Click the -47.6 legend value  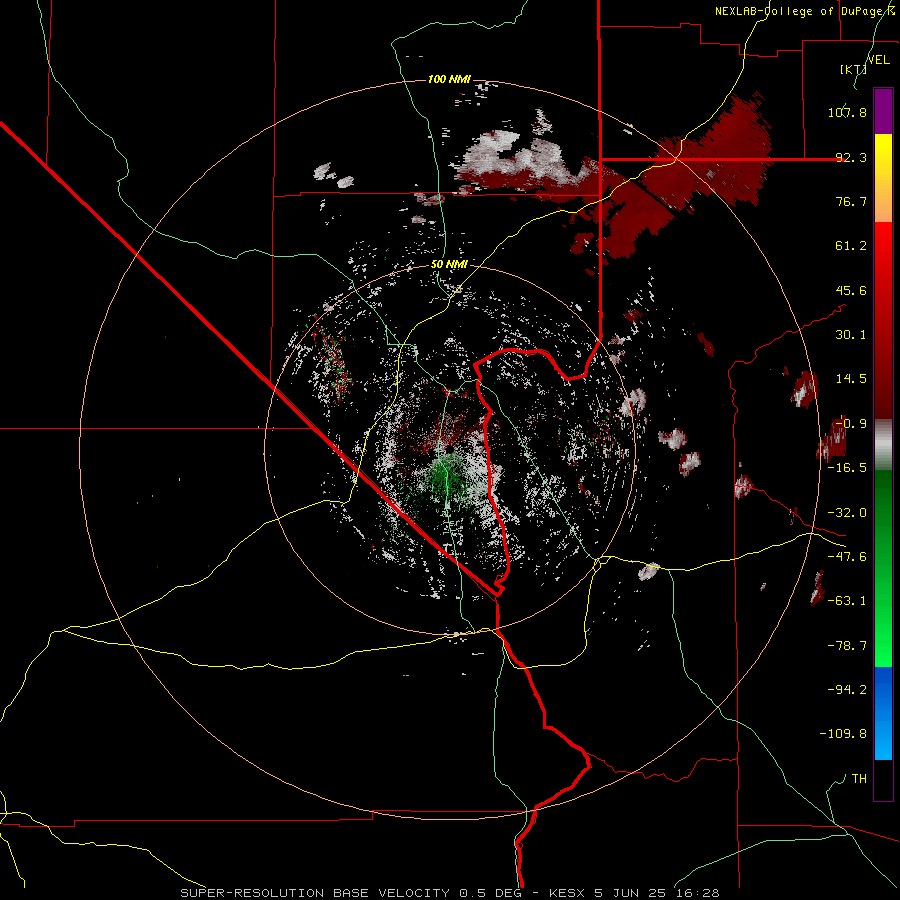847,557
